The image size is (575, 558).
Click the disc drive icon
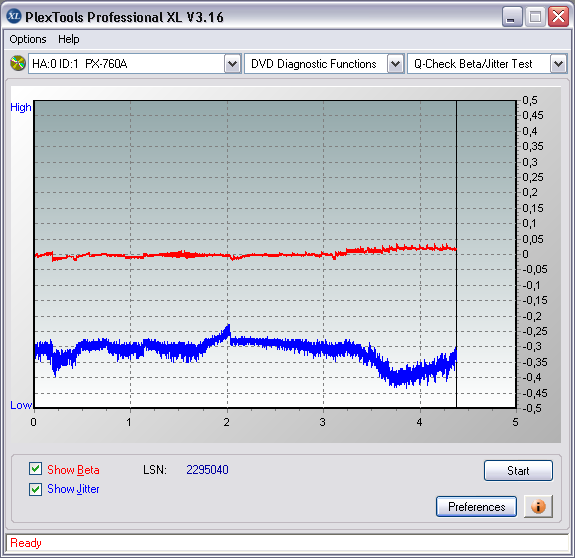[x=18, y=63]
